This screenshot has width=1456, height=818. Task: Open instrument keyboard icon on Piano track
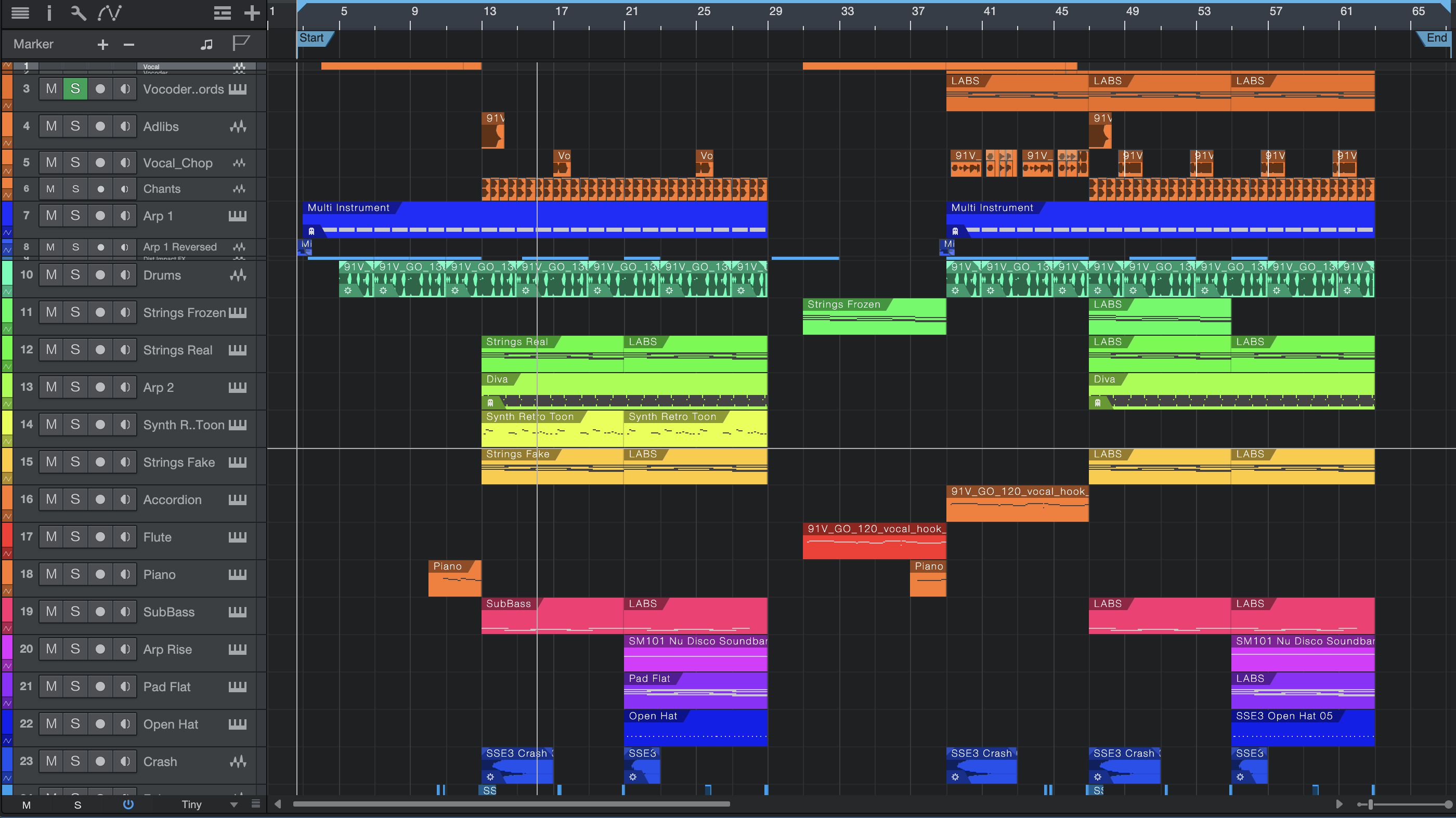238,574
